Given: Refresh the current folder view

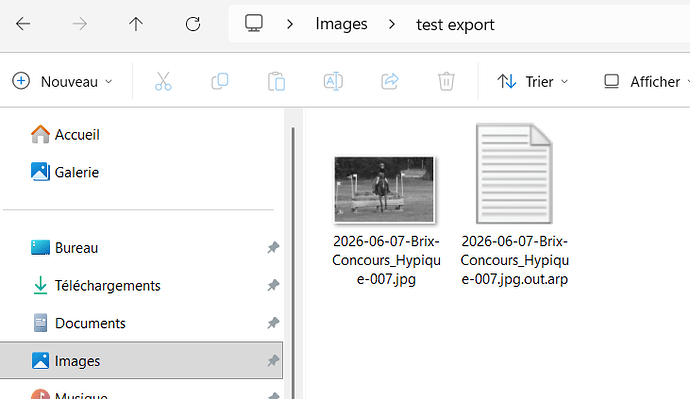Looking at the screenshot, I should pyautogui.click(x=193, y=24).
